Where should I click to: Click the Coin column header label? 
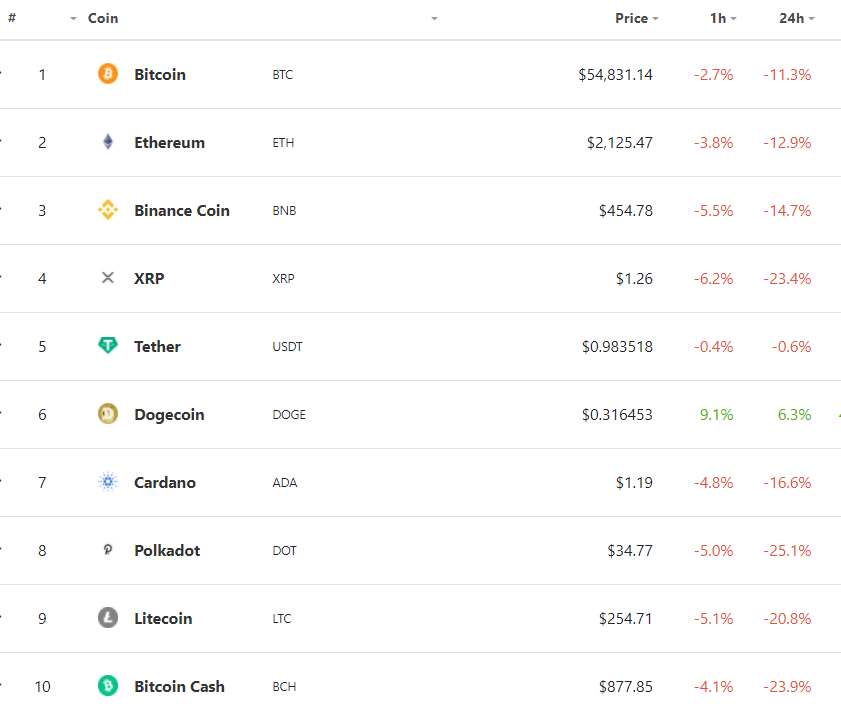(103, 18)
